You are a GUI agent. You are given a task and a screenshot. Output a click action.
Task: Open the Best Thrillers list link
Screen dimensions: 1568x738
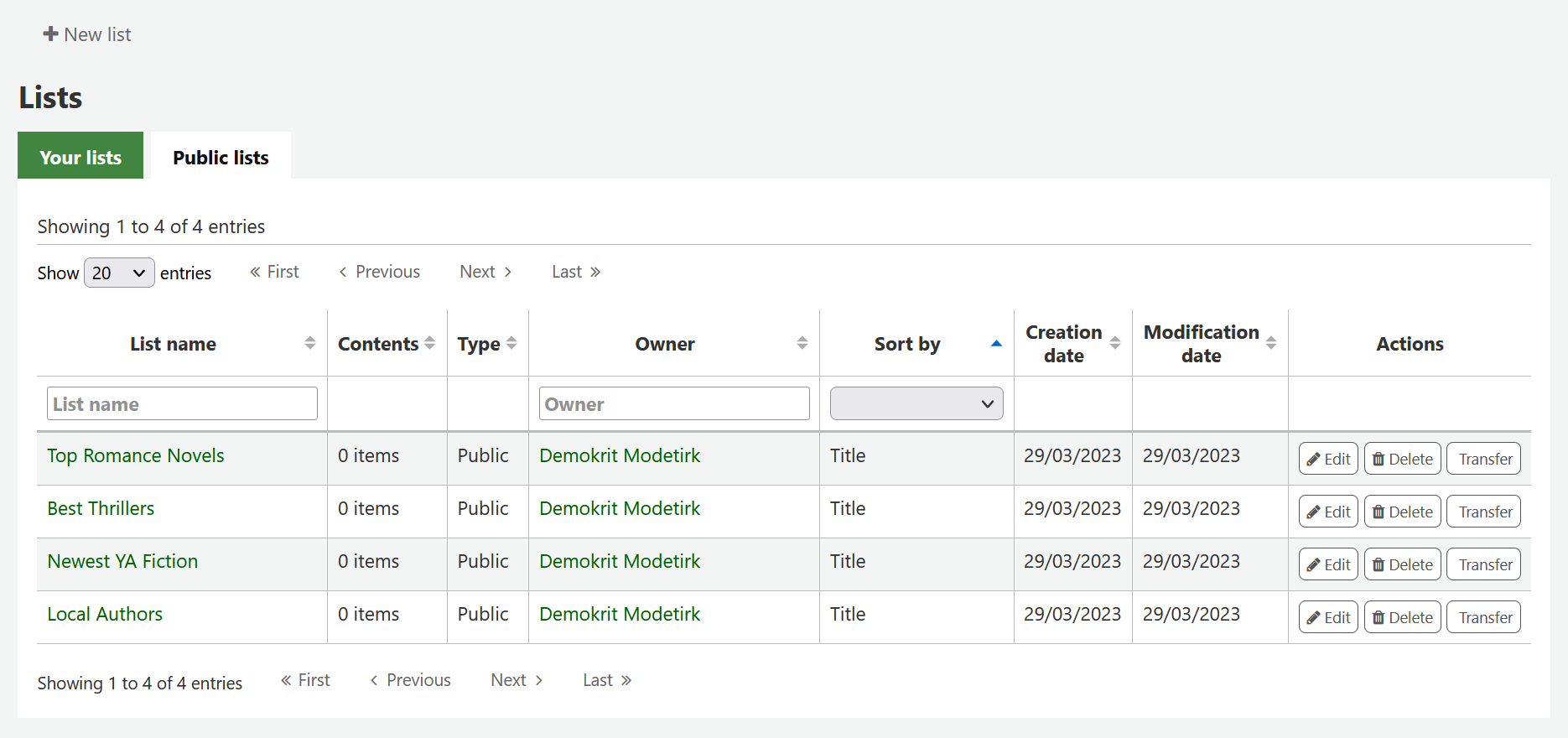[101, 508]
